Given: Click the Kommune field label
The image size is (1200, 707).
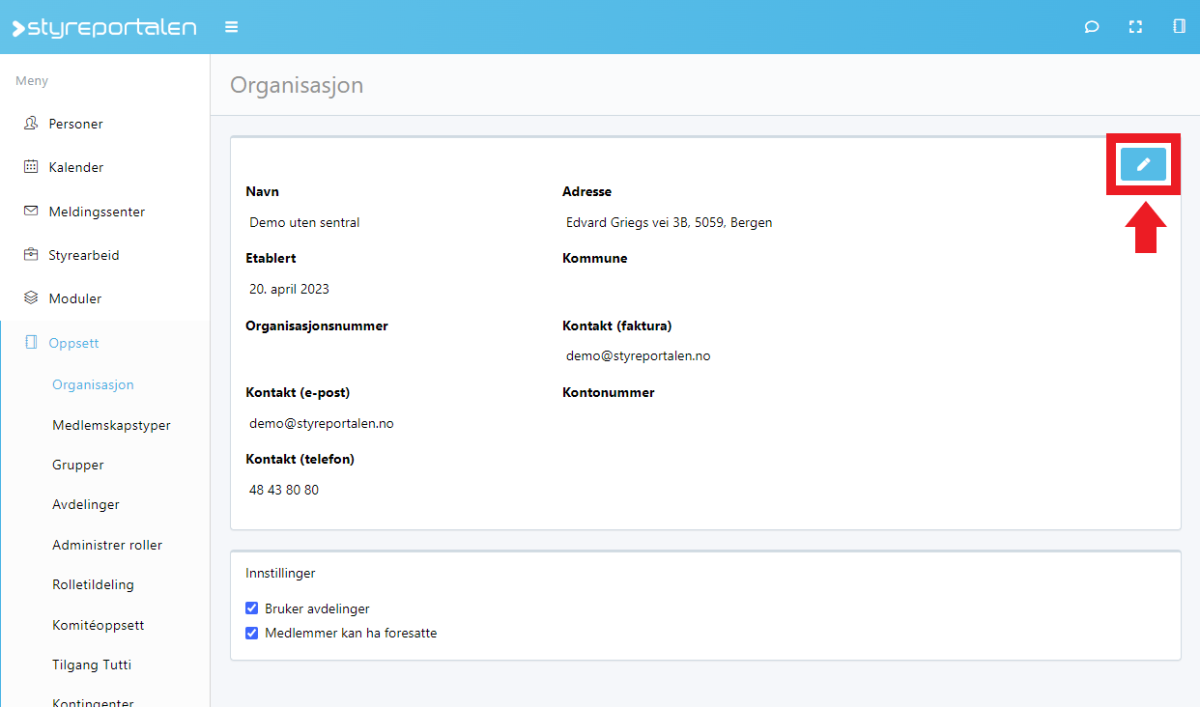Looking at the screenshot, I should point(595,258).
